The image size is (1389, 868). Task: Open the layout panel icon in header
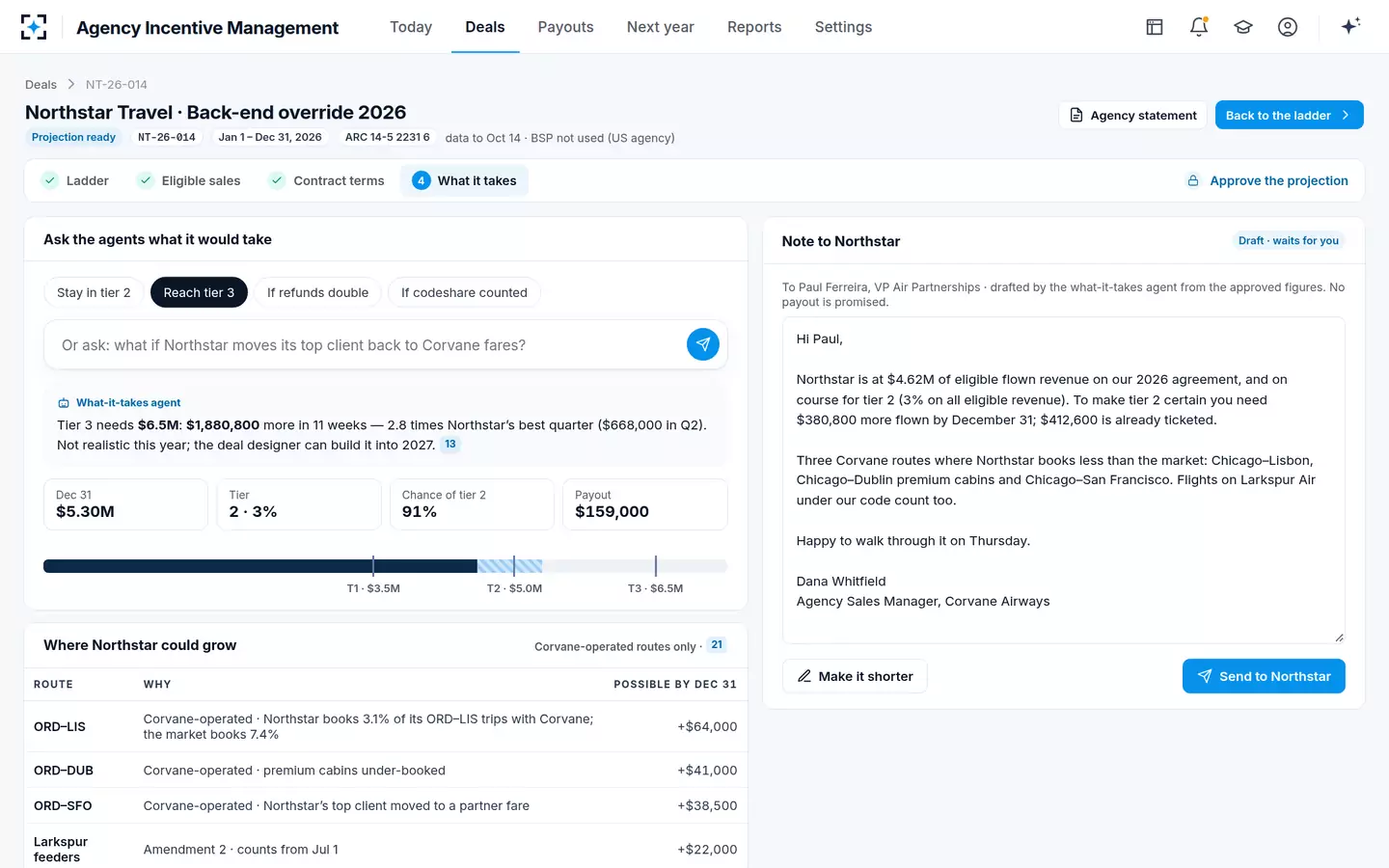point(1155,27)
